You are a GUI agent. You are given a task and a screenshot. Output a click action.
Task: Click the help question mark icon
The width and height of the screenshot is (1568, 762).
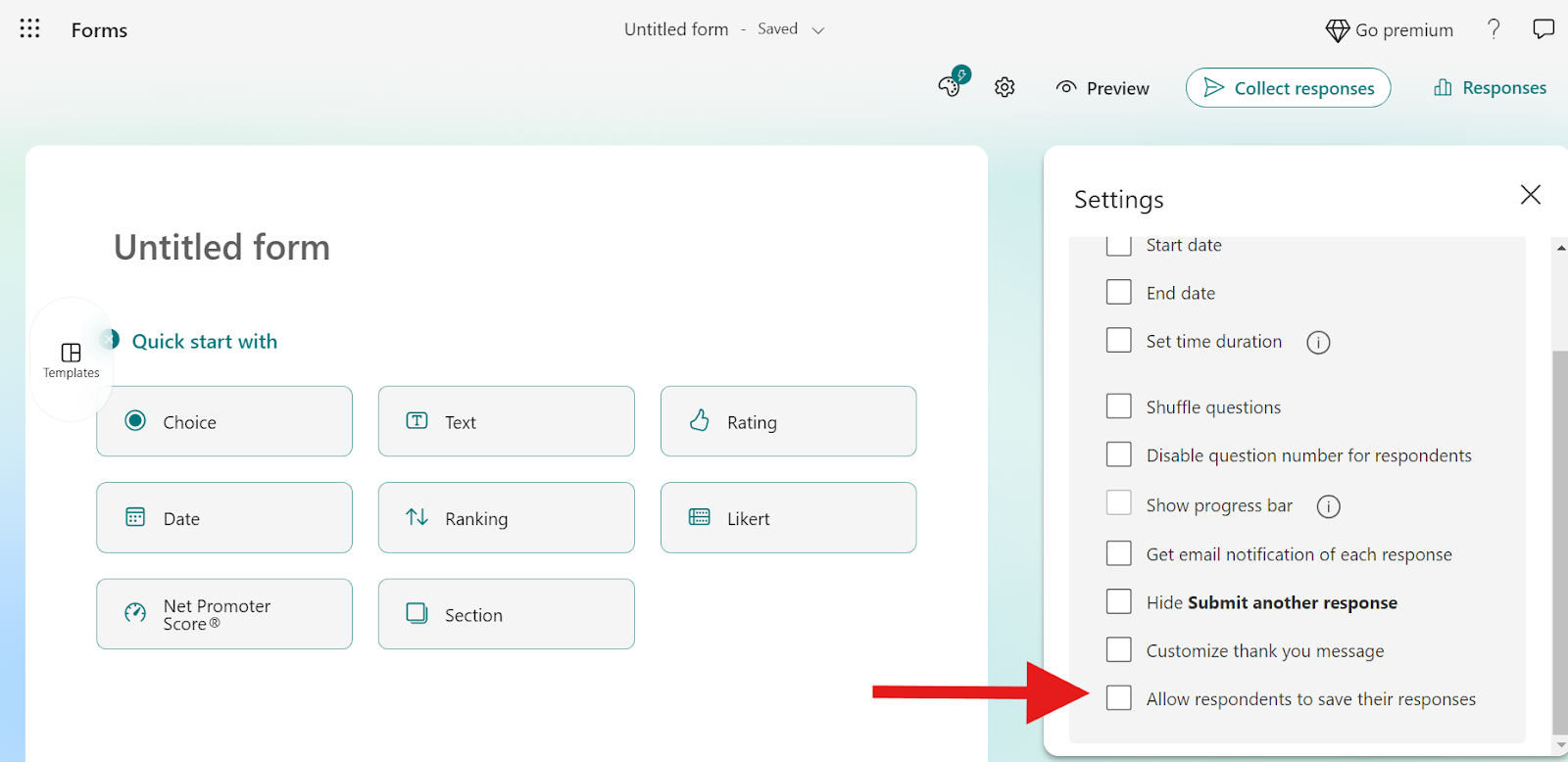point(1494,29)
